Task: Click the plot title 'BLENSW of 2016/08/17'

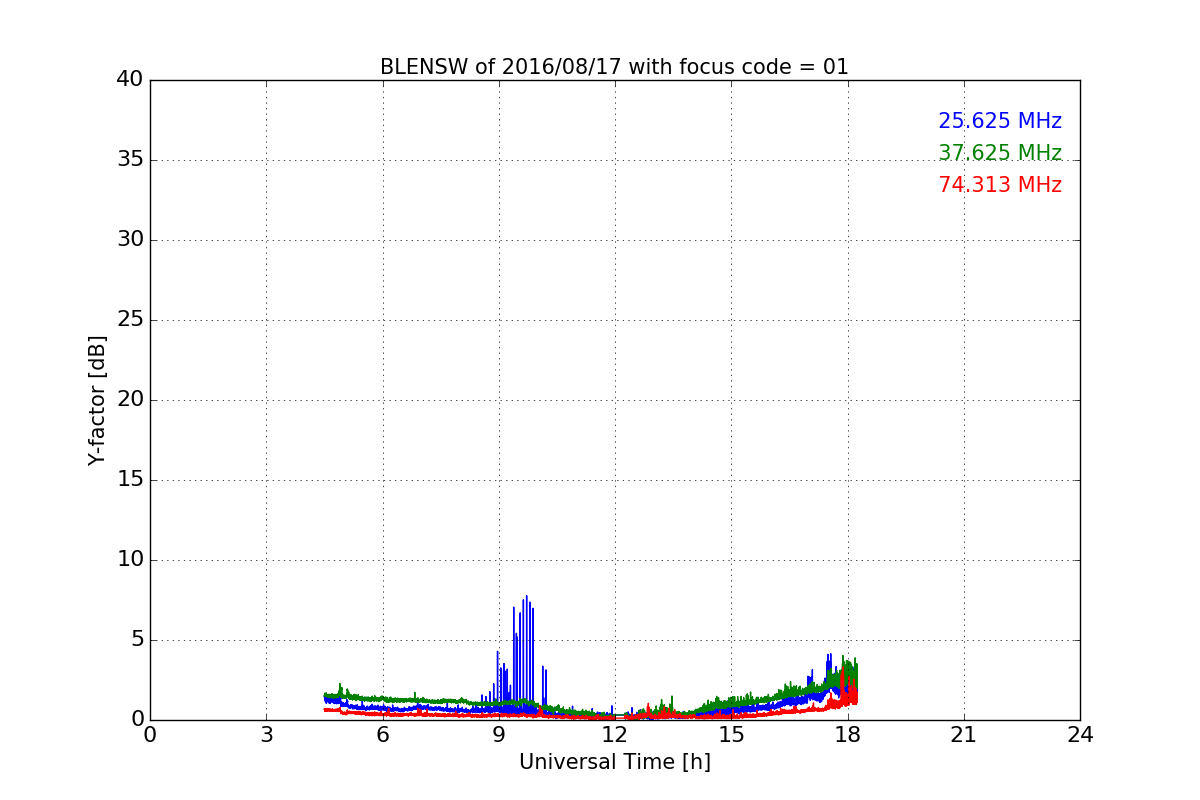Action: [614, 67]
